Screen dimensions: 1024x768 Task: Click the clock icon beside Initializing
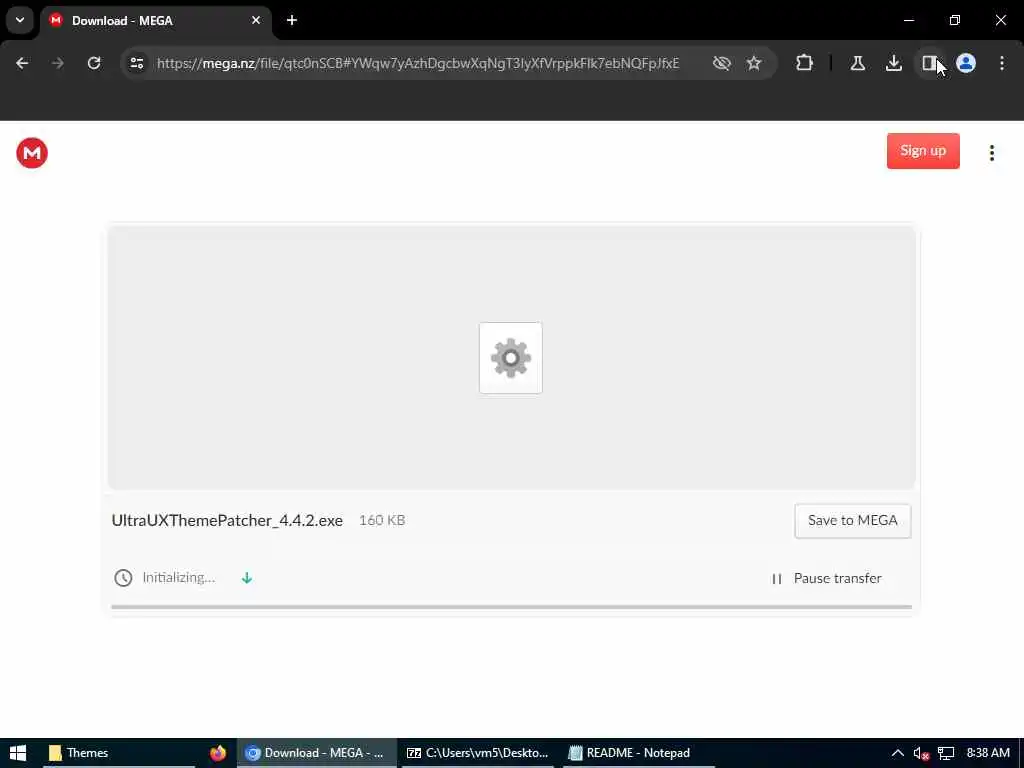(x=123, y=578)
